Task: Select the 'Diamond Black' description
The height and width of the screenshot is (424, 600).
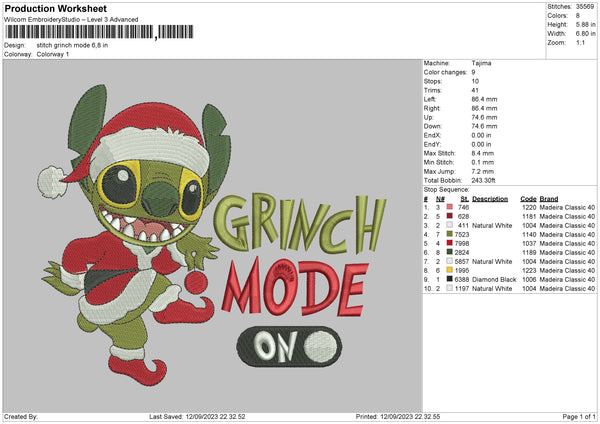Action: 494,279
